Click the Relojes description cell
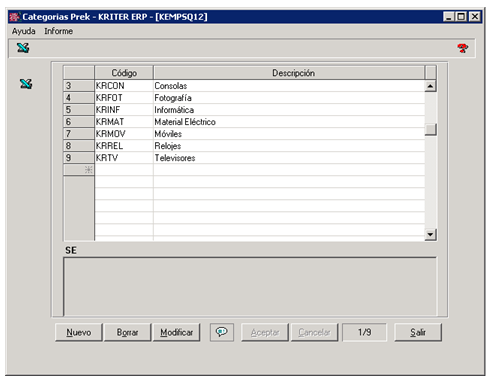Viewport: 488px width, 386px height. [289, 146]
